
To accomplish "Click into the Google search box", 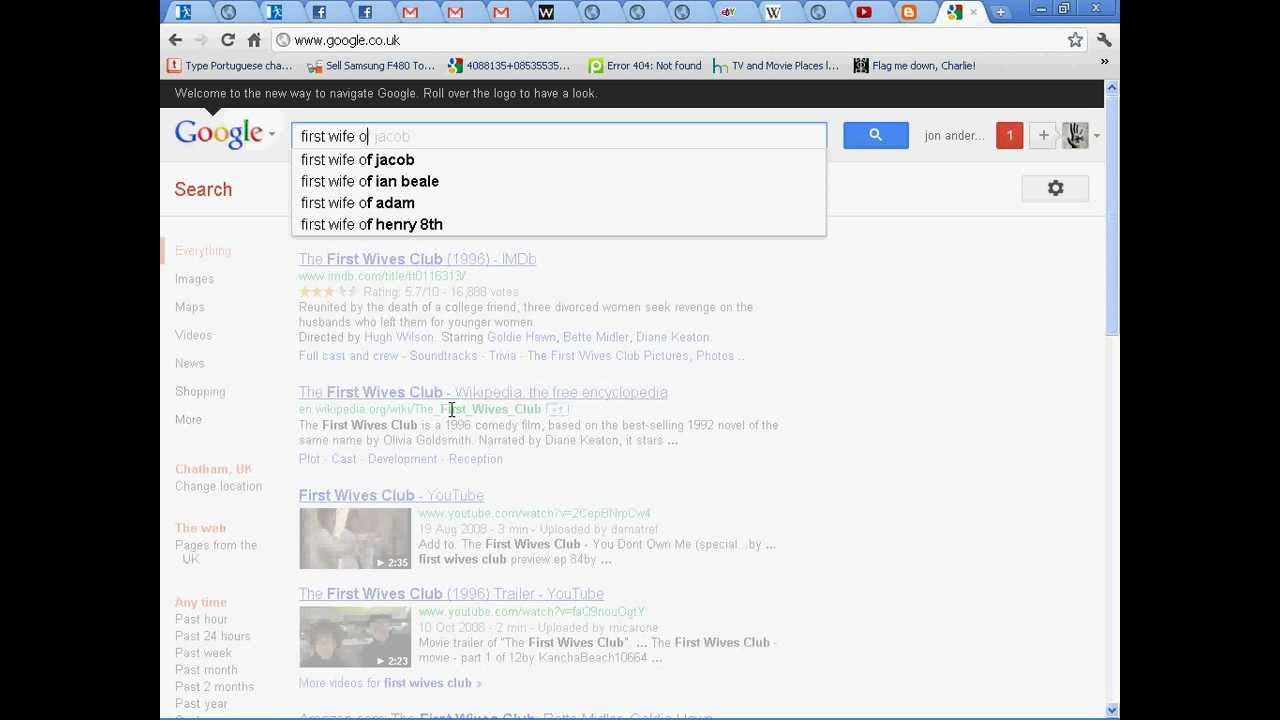I will point(559,136).
